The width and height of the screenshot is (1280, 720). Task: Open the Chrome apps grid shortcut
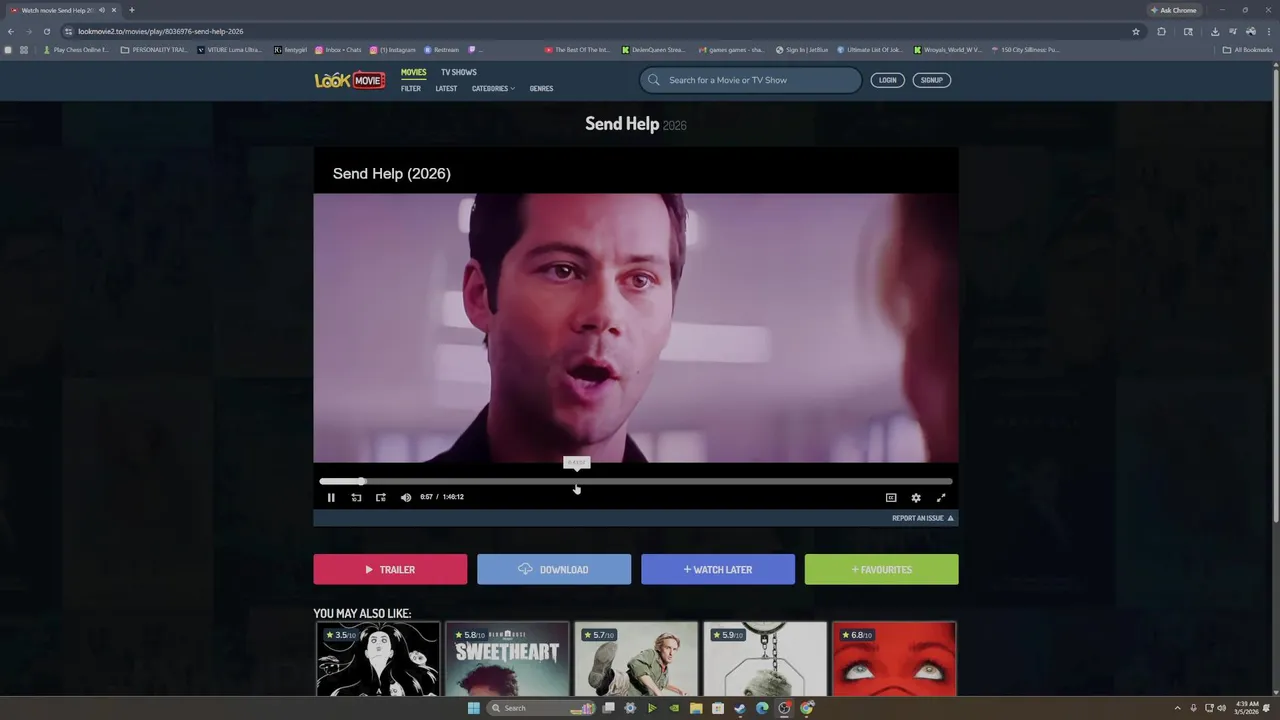(x=23, y=49)
